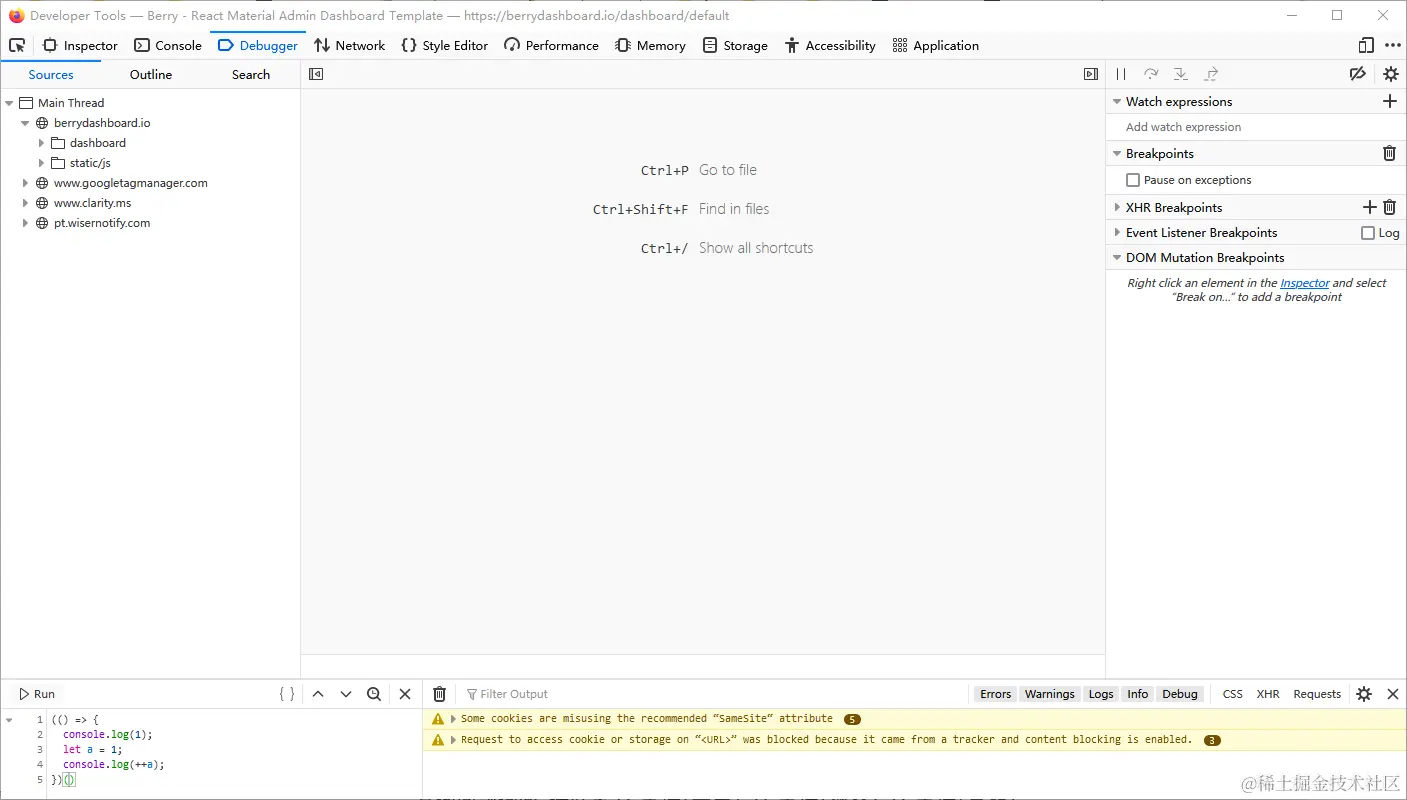
Task: Toggle the Requests filter
Action: [x=1317, y=694]
